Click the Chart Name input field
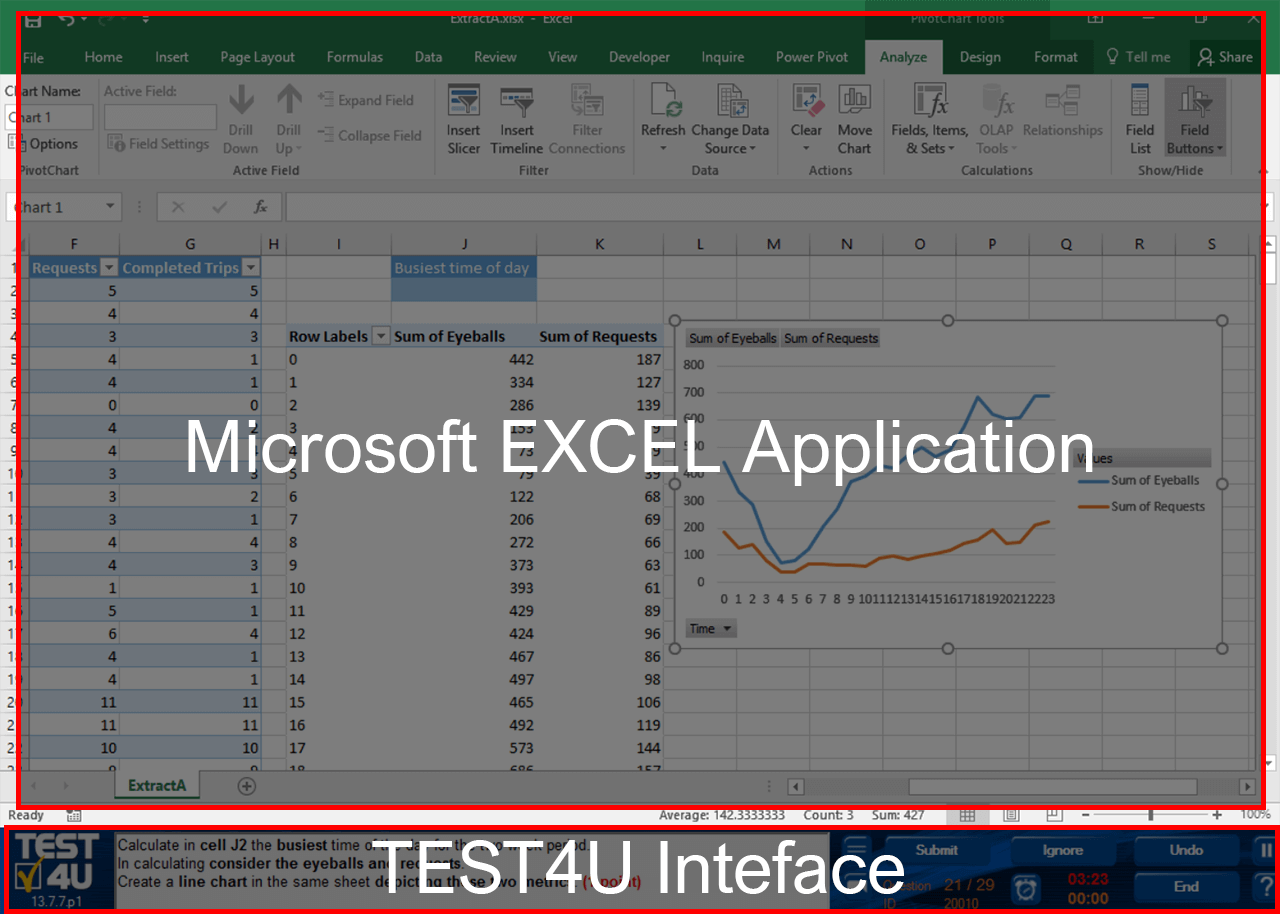1280x914 pixels. pyautogui.click(x=49, y=117)
